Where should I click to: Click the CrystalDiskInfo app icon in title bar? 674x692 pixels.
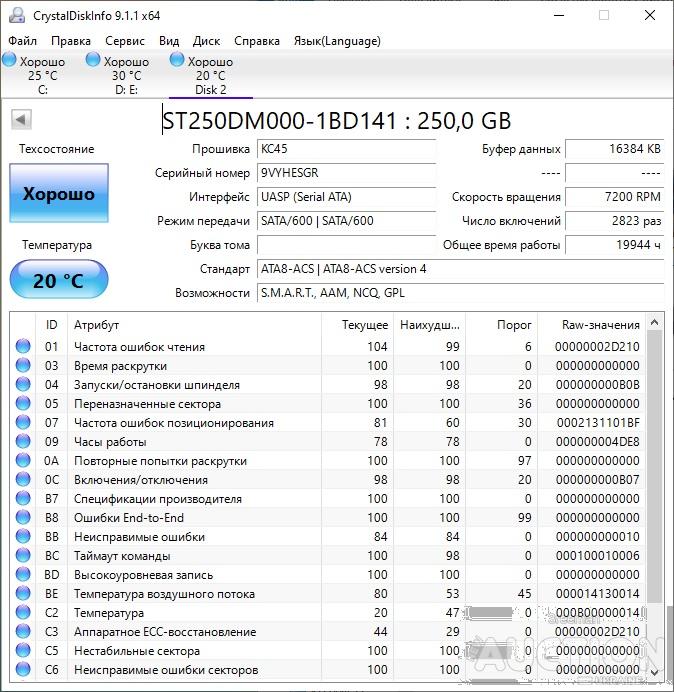[x=17, y=15]
